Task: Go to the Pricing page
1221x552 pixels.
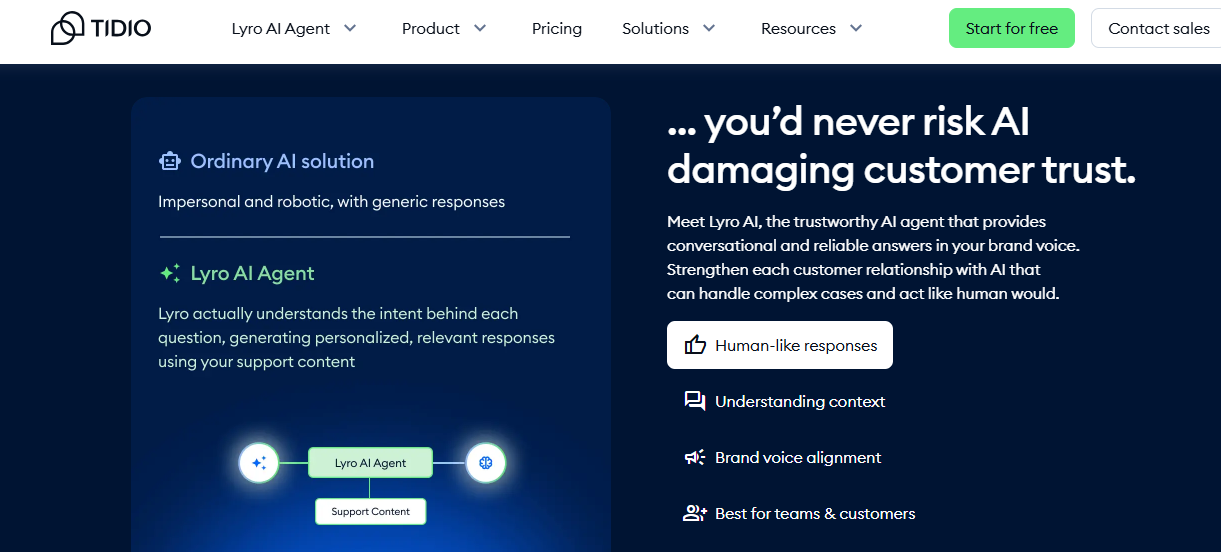Action: (x=557, y=28)
